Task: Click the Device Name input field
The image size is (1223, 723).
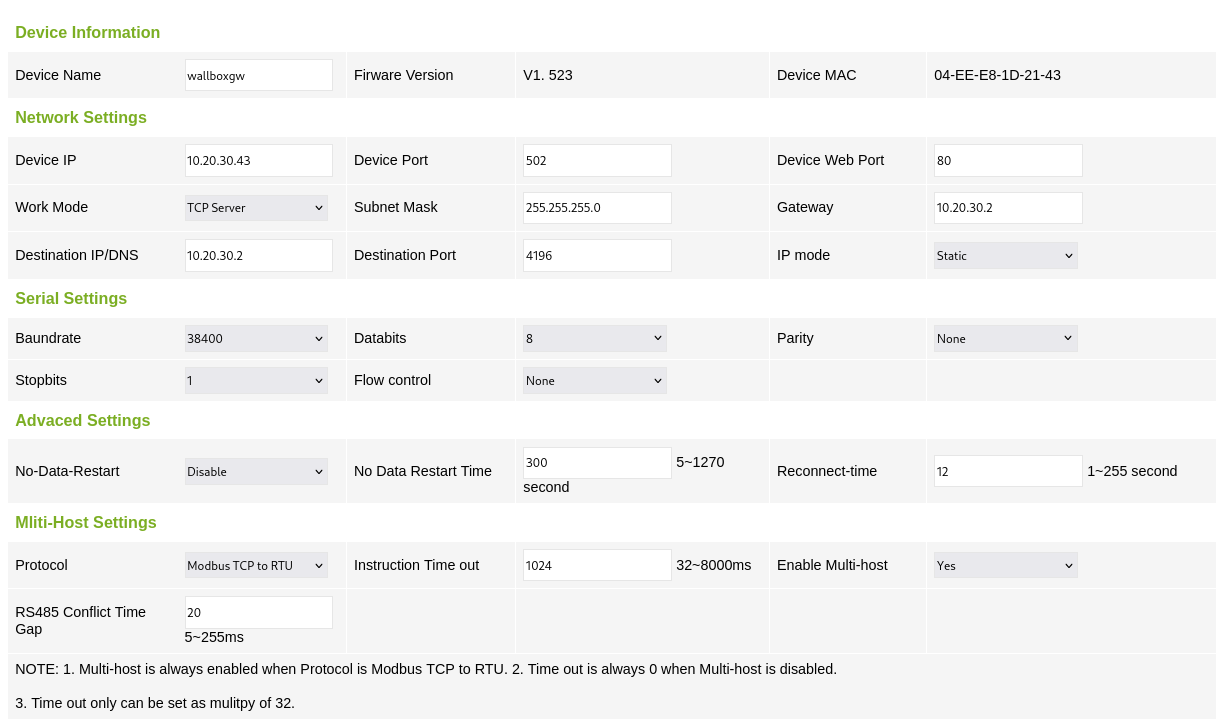Action: 259,75
